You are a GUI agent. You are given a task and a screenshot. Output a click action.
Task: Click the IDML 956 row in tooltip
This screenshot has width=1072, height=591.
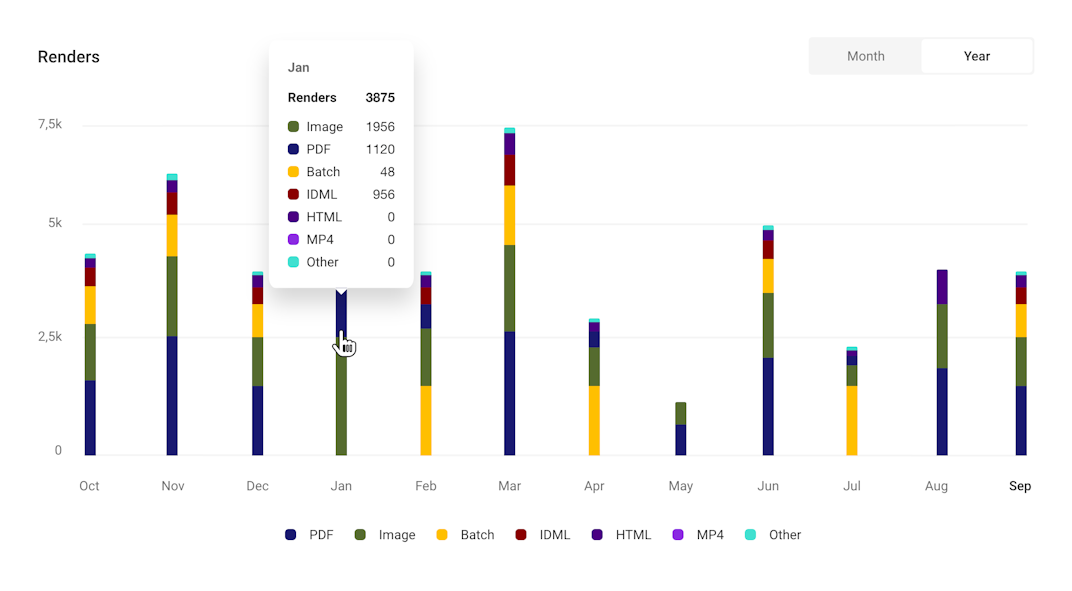pyautogui.click(x=341, y=194)
